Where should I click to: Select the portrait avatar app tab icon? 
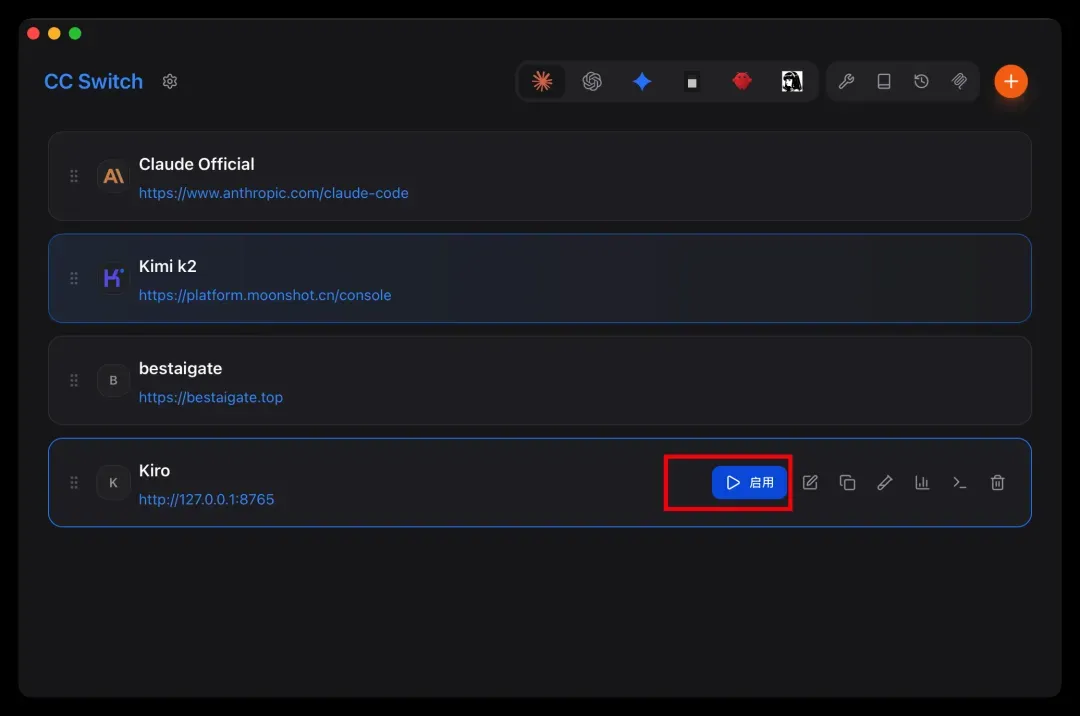792,81
